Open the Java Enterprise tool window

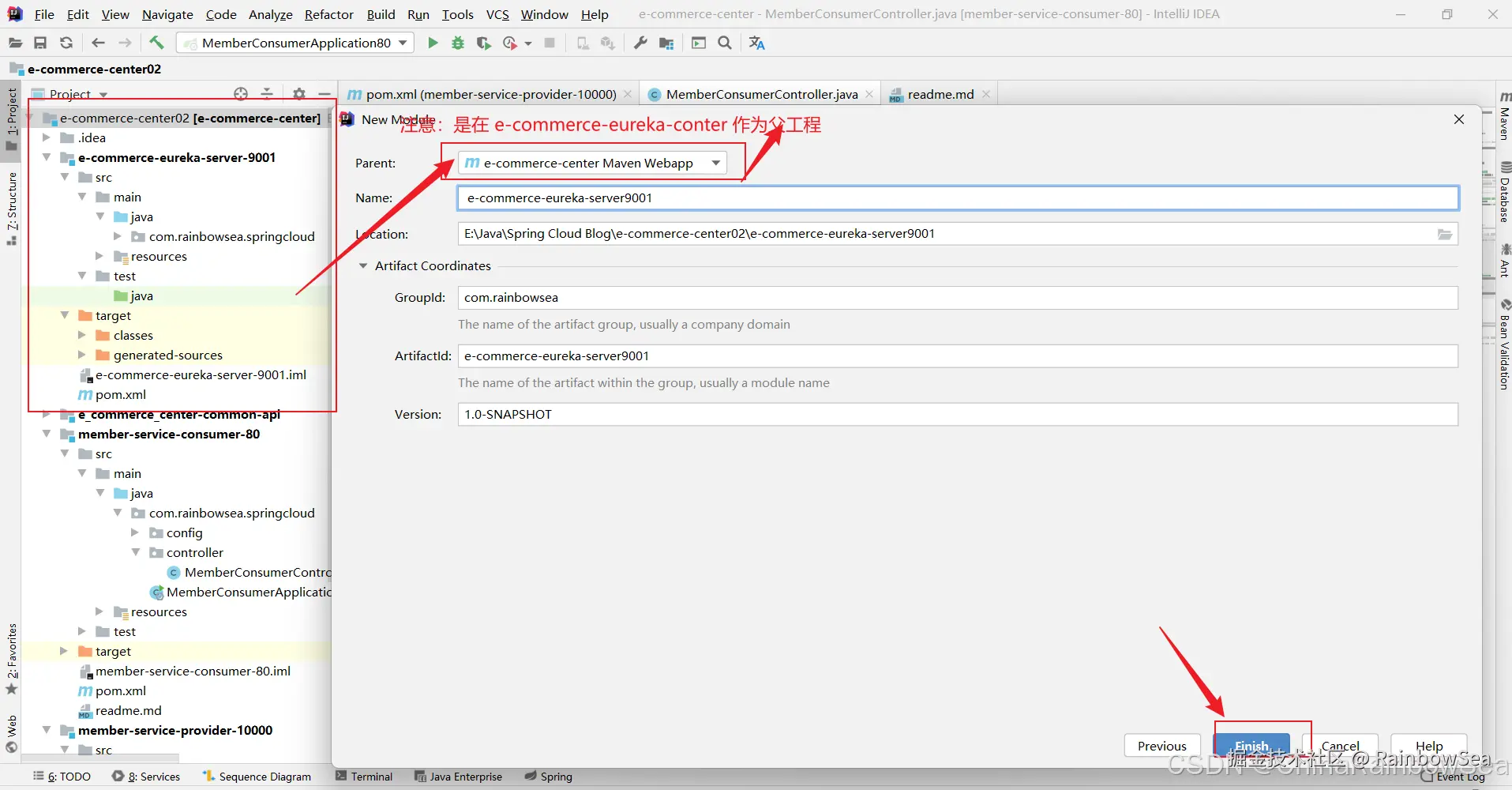pyautogui.click(x=458, y=777)
